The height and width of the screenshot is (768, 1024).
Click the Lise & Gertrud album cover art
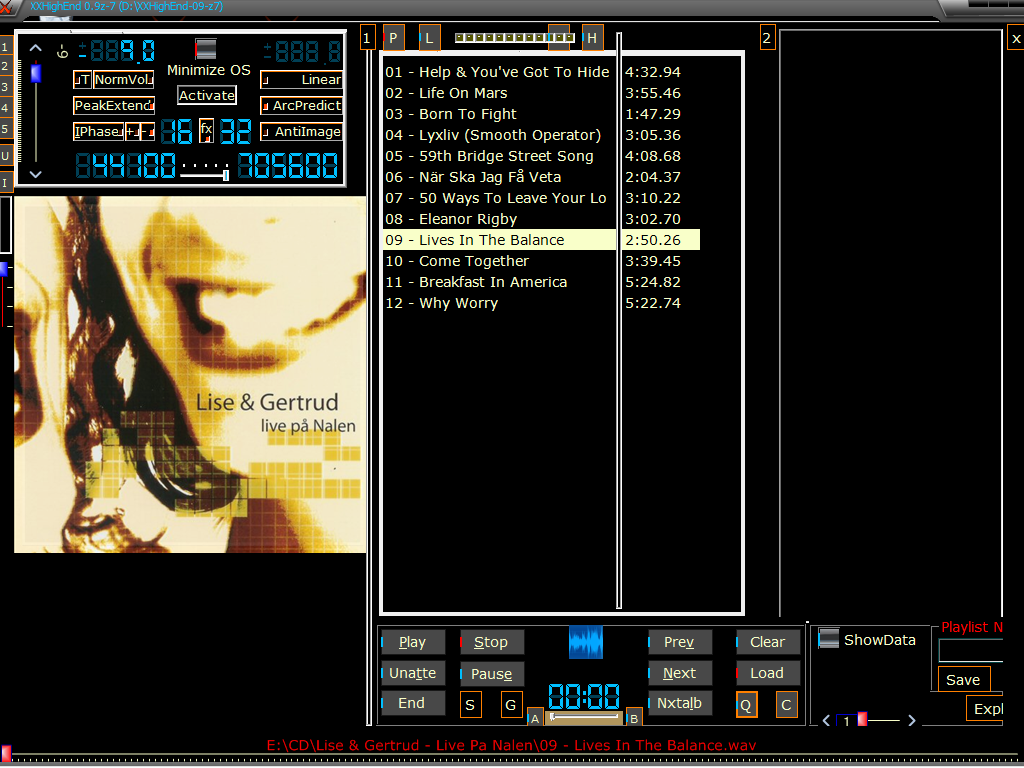[190, 375]
